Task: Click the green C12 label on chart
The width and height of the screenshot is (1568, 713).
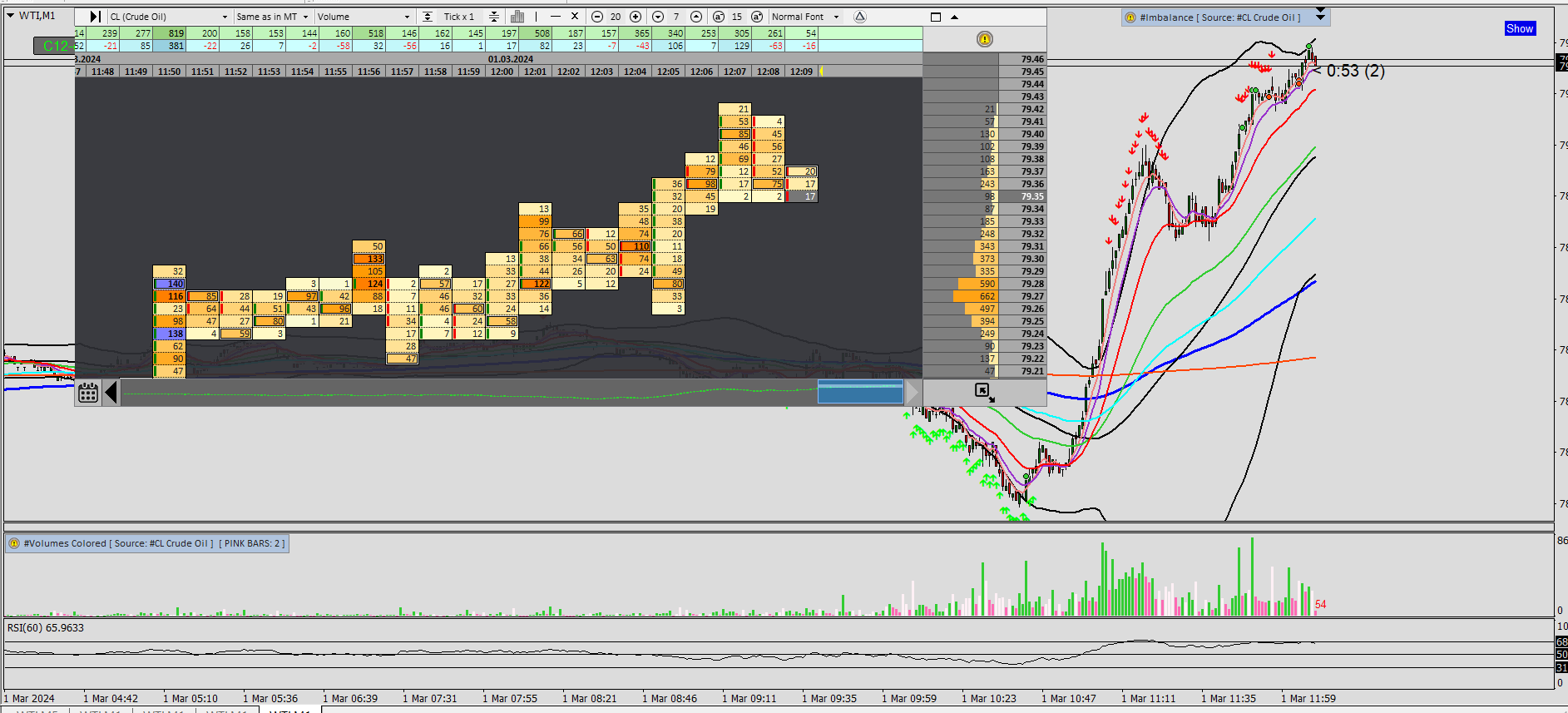Action: 55,46
